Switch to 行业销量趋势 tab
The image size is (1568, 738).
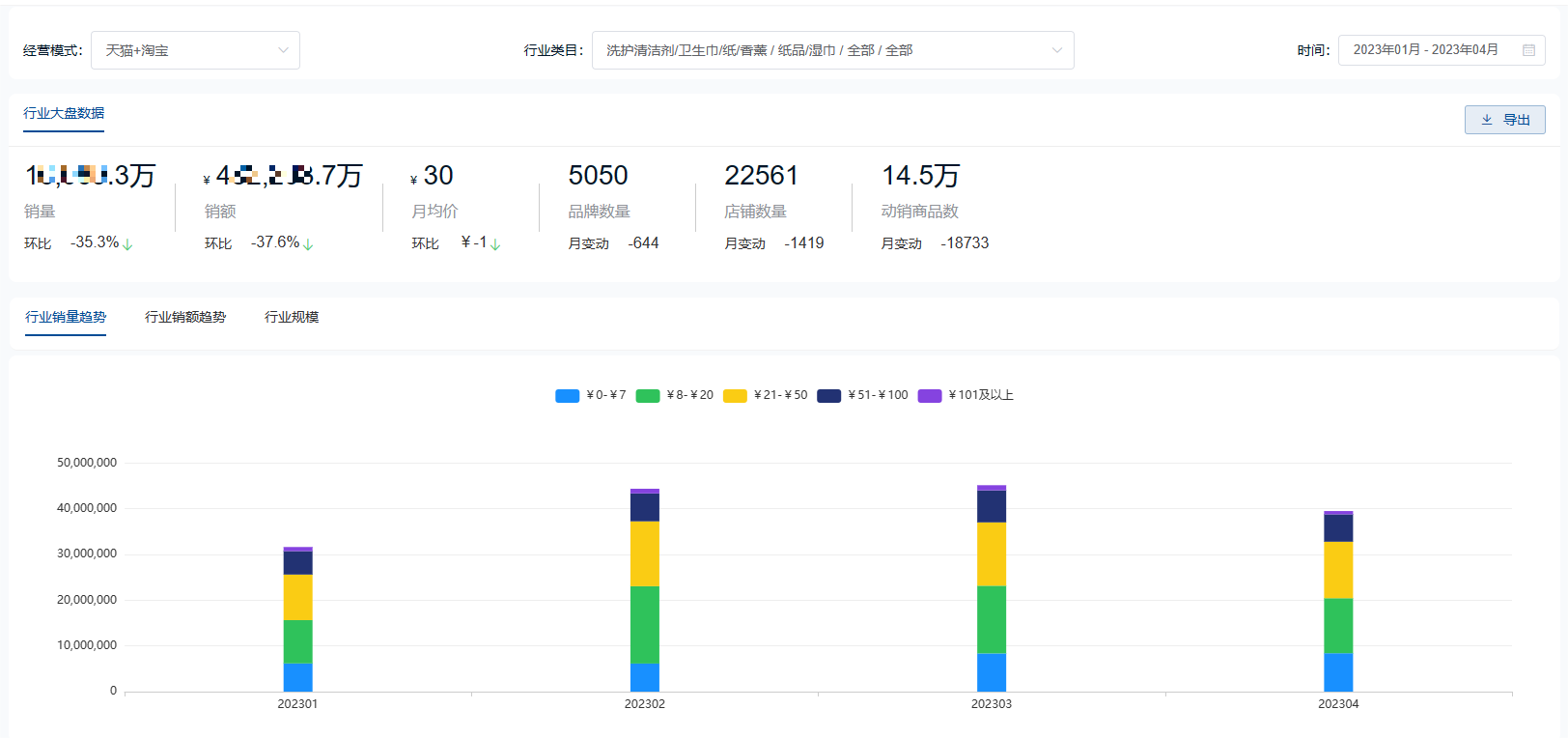click(66, 317)
